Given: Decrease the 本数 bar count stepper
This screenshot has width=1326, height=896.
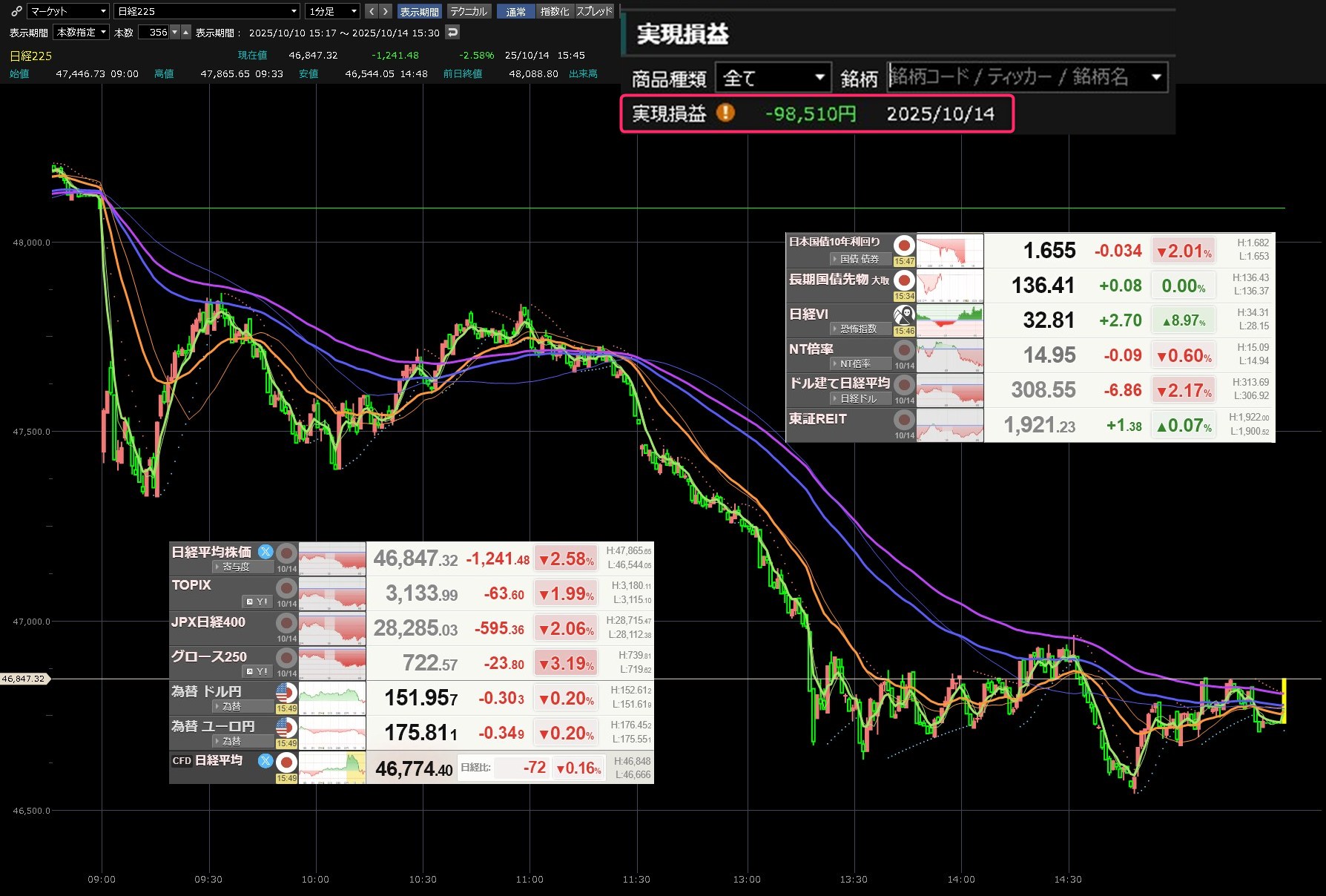Looking at the screenshot, I should [x=175, y=32].
